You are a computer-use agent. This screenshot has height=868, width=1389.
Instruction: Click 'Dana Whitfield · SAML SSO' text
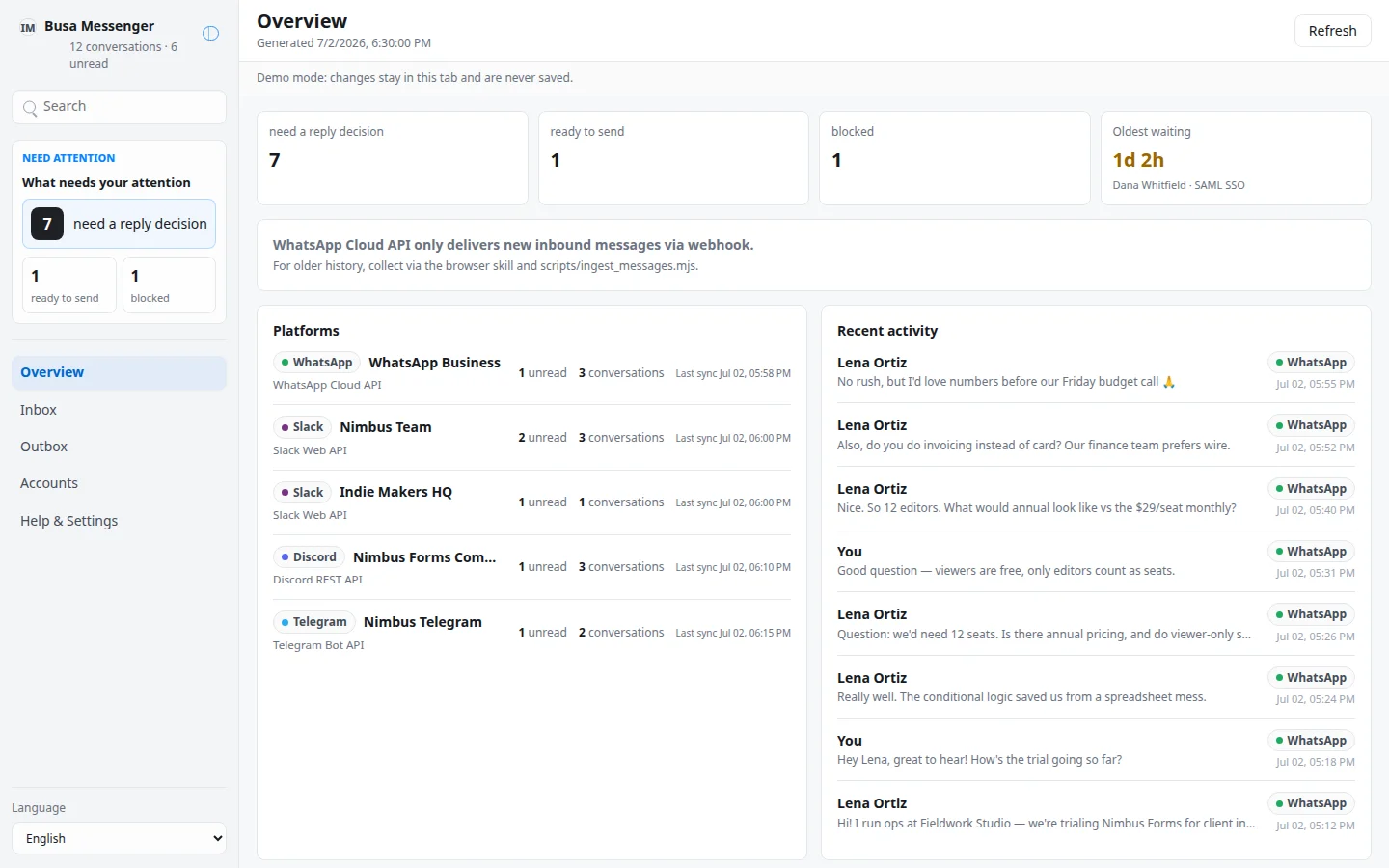click(x=1179, y=185)
